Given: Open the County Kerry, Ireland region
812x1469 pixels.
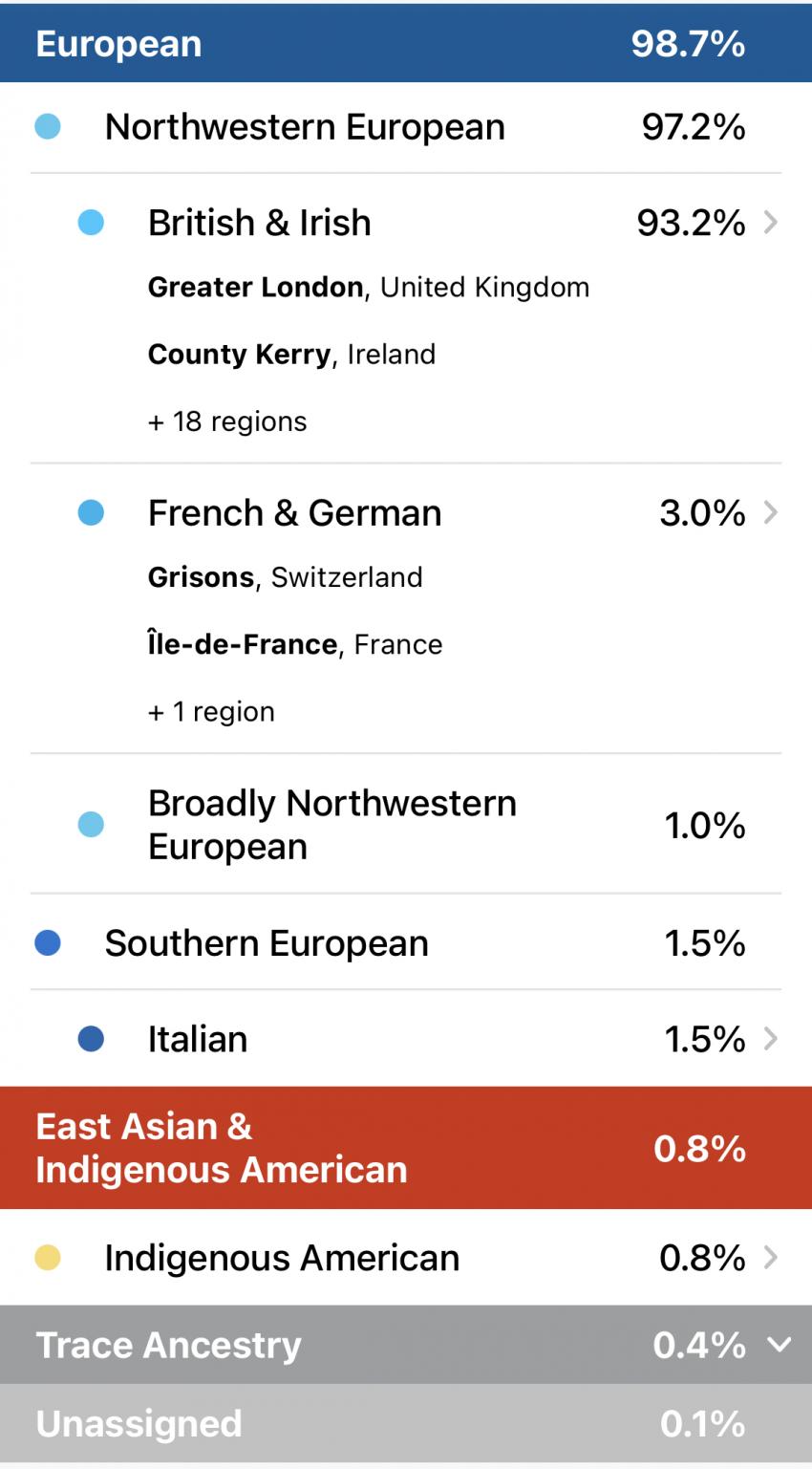Looking at the screenshot, I should click(x=291, y=355).
